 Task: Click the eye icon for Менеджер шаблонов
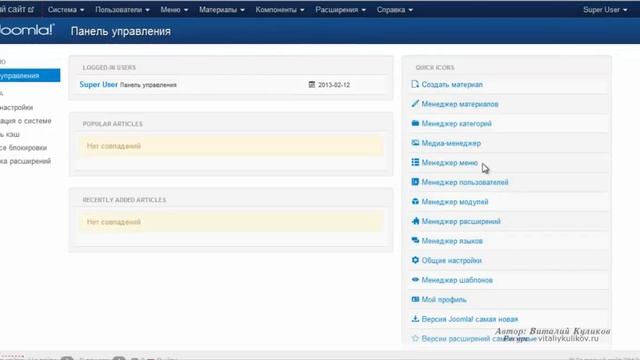415,280
